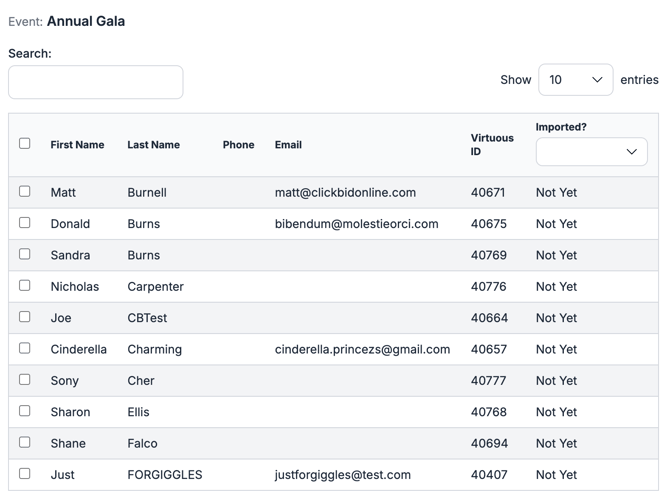
Task: Tick the checkbox for Donald Burns
Action: (25, 223)
